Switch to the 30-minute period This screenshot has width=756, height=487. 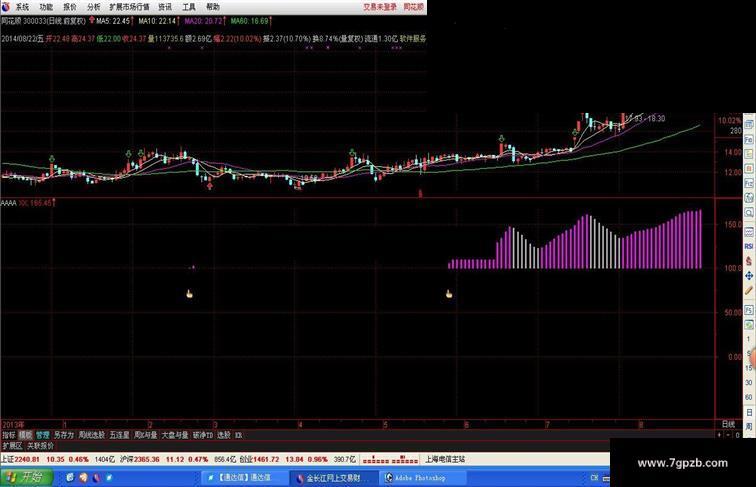749,382
